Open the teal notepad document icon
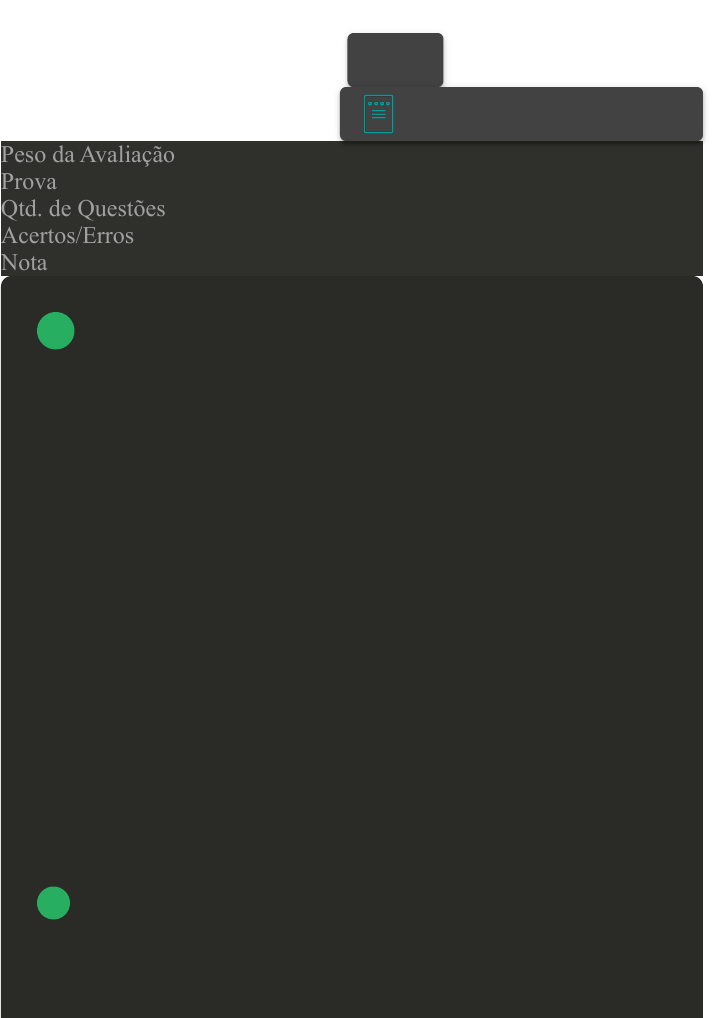Image resolution: width=713 pixels, height=1018 pixels. coord(379,114)
